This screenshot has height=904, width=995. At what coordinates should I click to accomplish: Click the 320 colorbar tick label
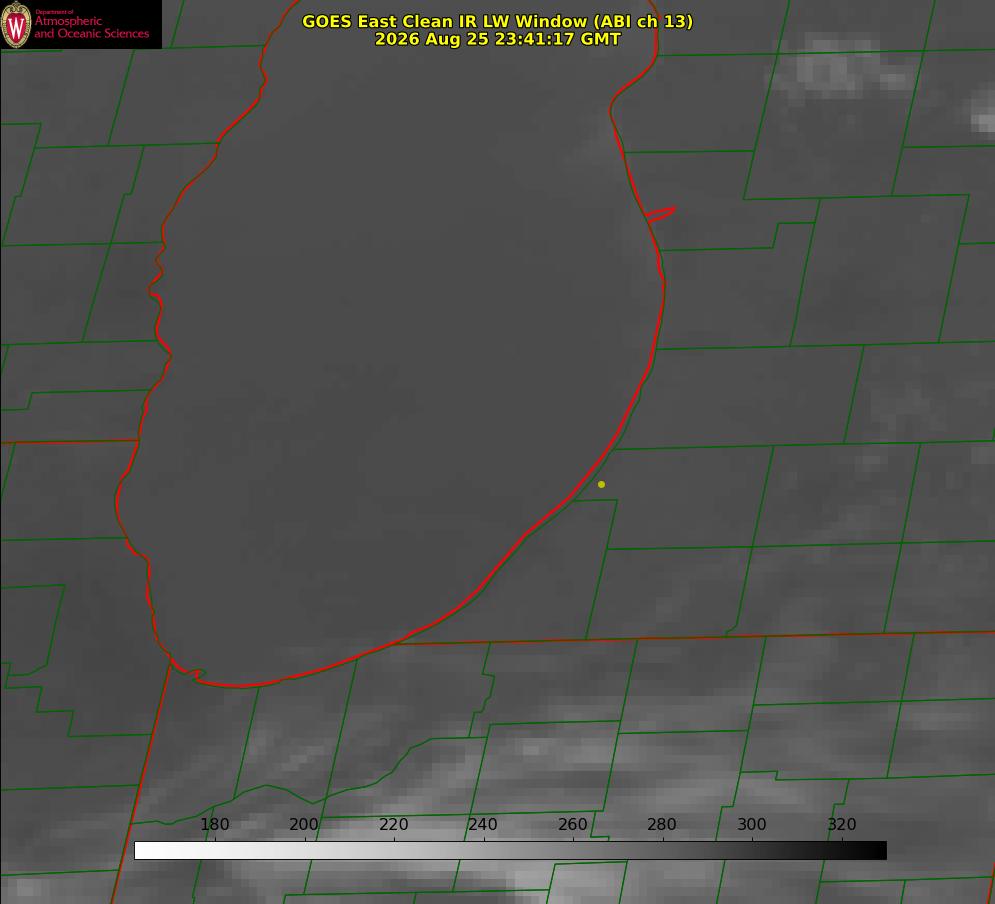(842, 824)
